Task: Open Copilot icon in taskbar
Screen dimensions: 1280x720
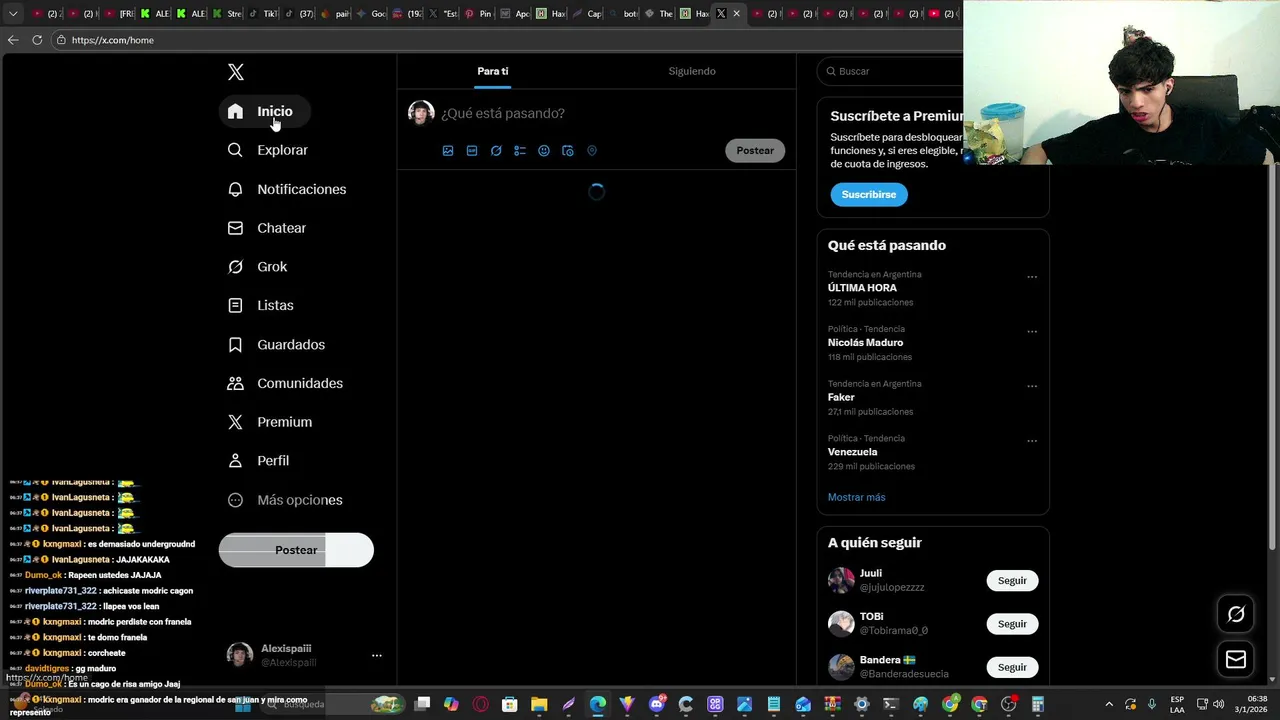Action: (451, 704)
